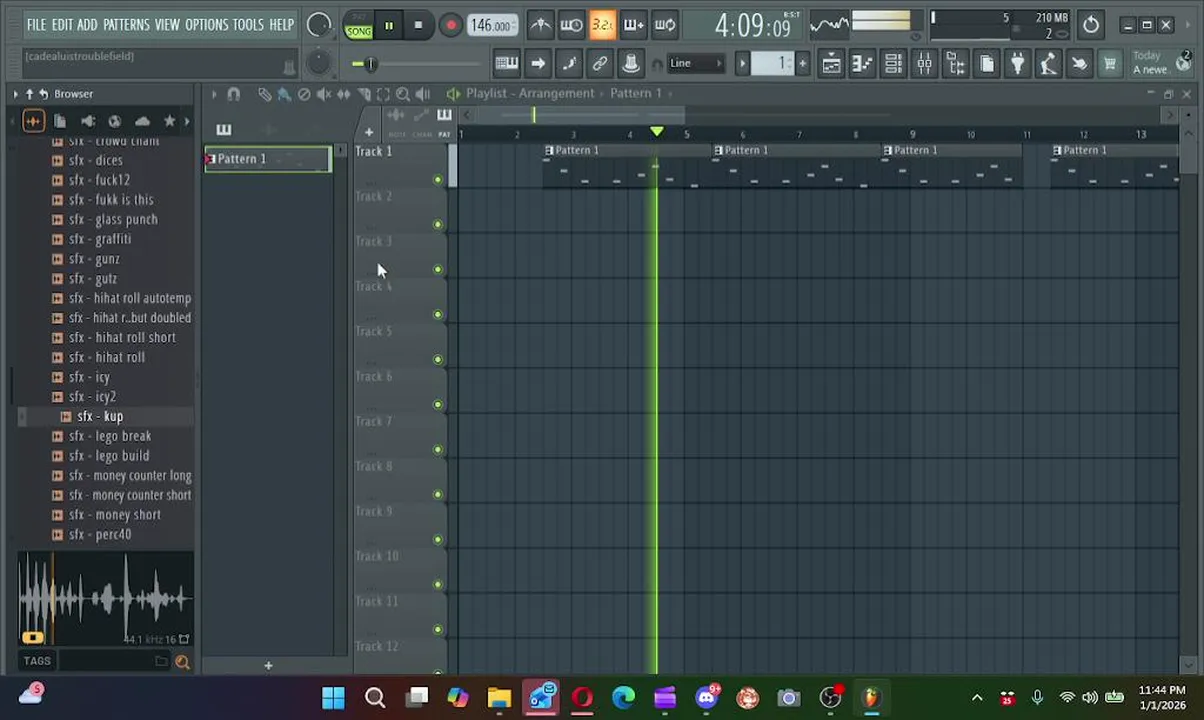
Task: Toggle the overdub recording mode icon
Action: point(633,25)
